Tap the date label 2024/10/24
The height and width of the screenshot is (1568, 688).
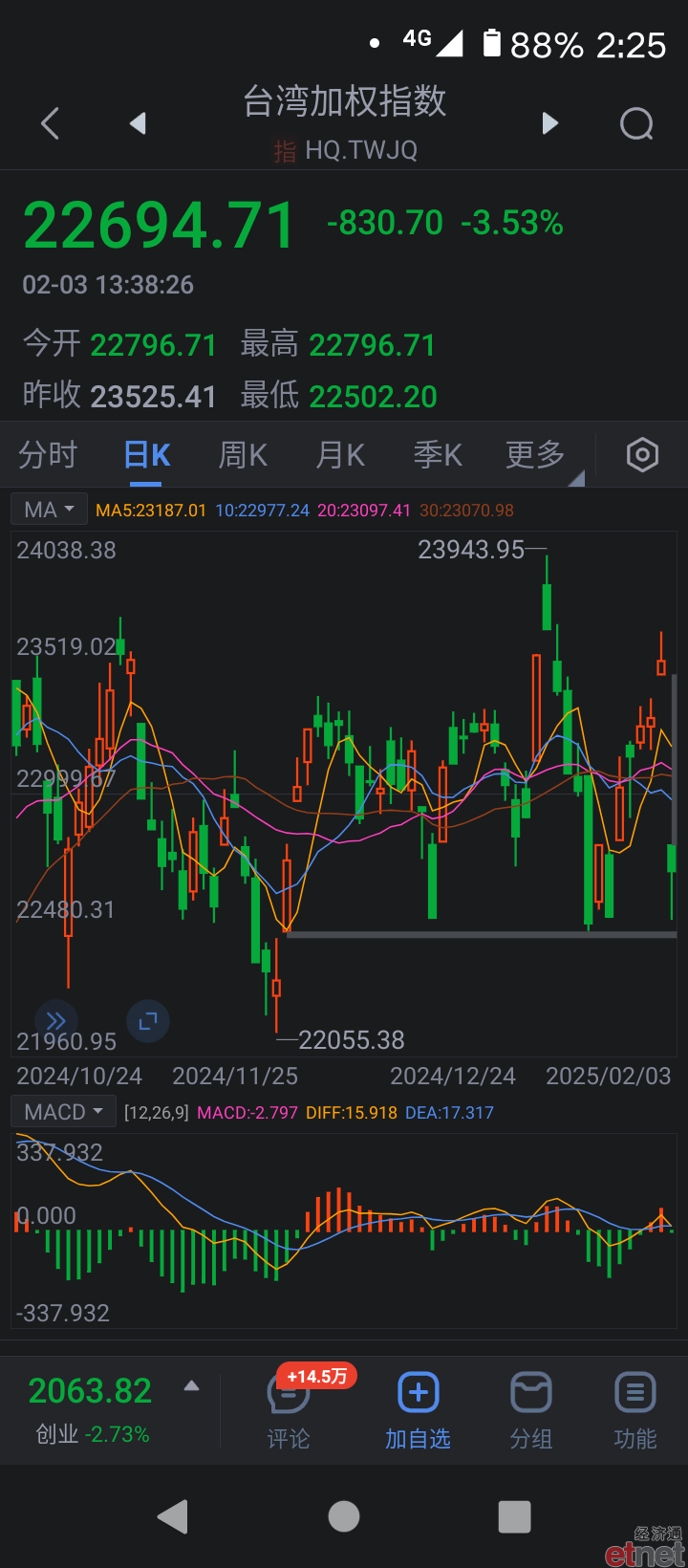pyautogui.click(x=79, y=1077)
